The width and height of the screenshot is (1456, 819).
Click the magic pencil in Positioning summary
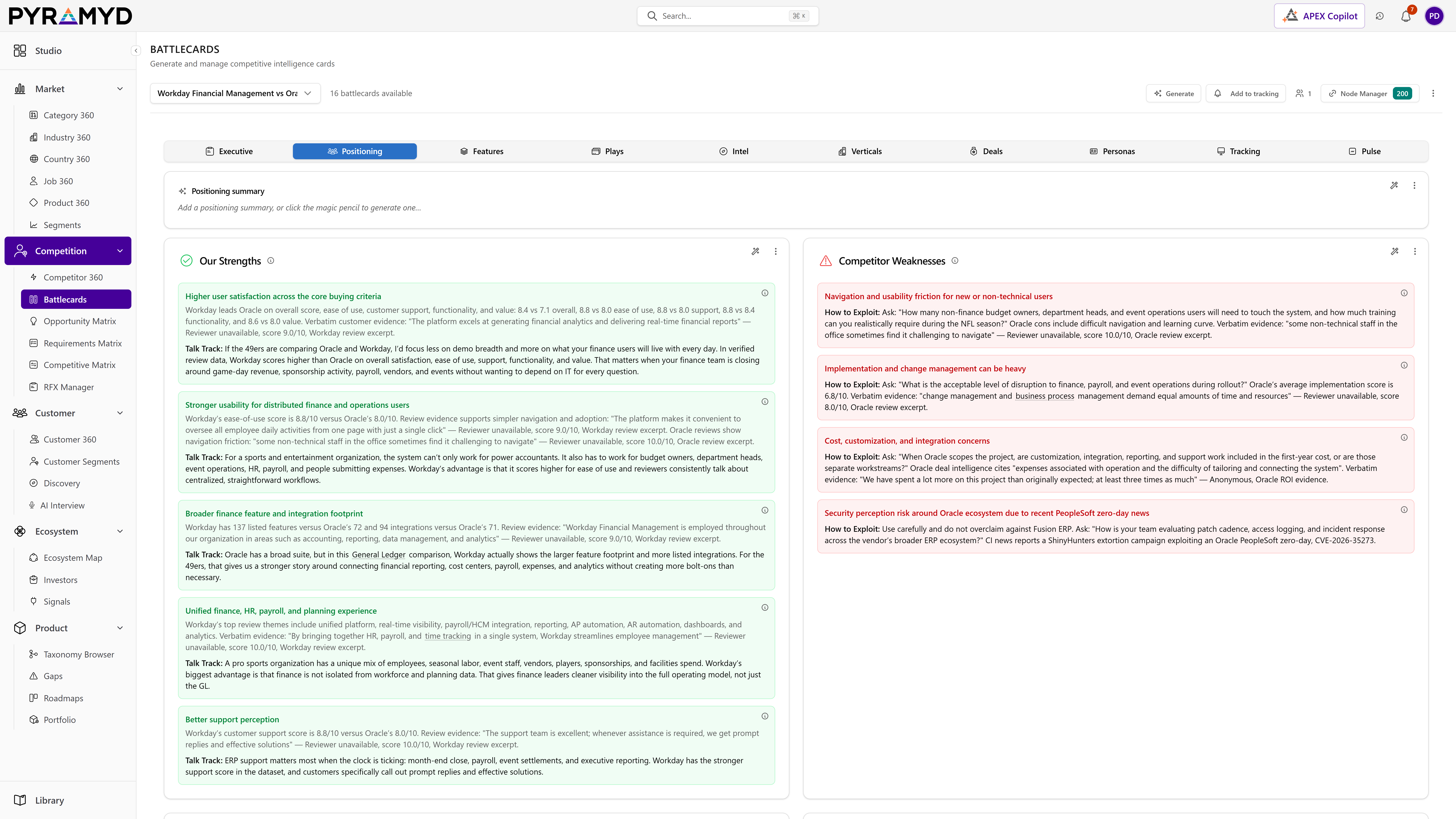tap(1394, 185)
